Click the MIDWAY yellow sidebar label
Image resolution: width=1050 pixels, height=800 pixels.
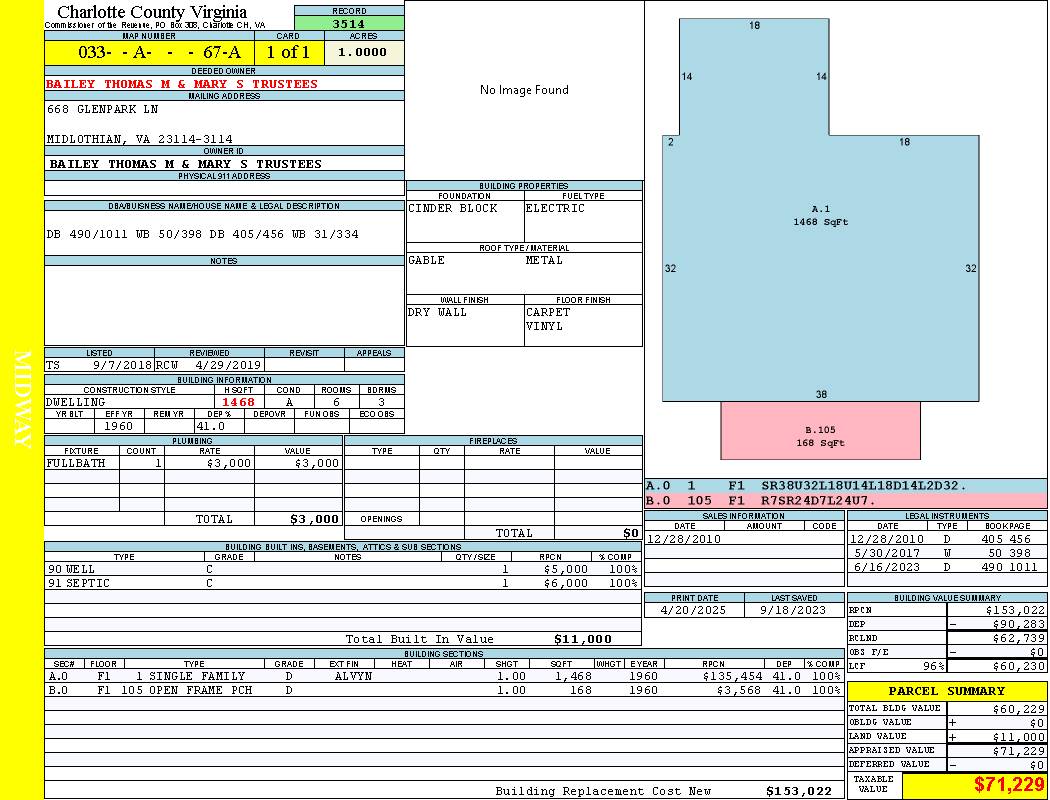point(22,400)
